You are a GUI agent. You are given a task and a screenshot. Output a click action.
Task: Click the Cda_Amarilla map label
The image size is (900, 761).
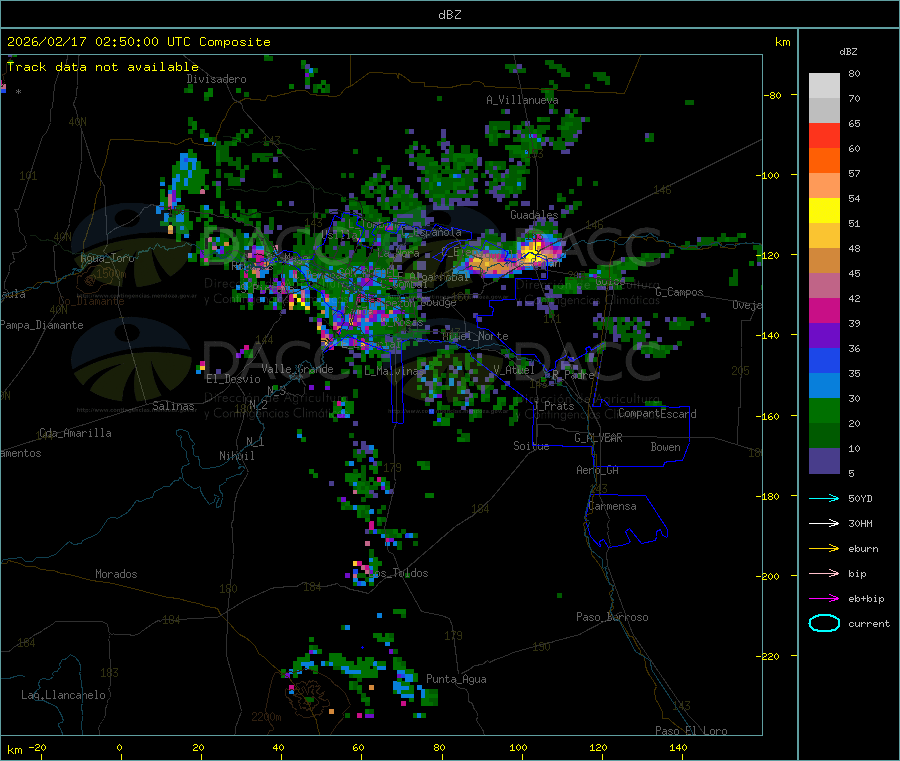(75, 433)
